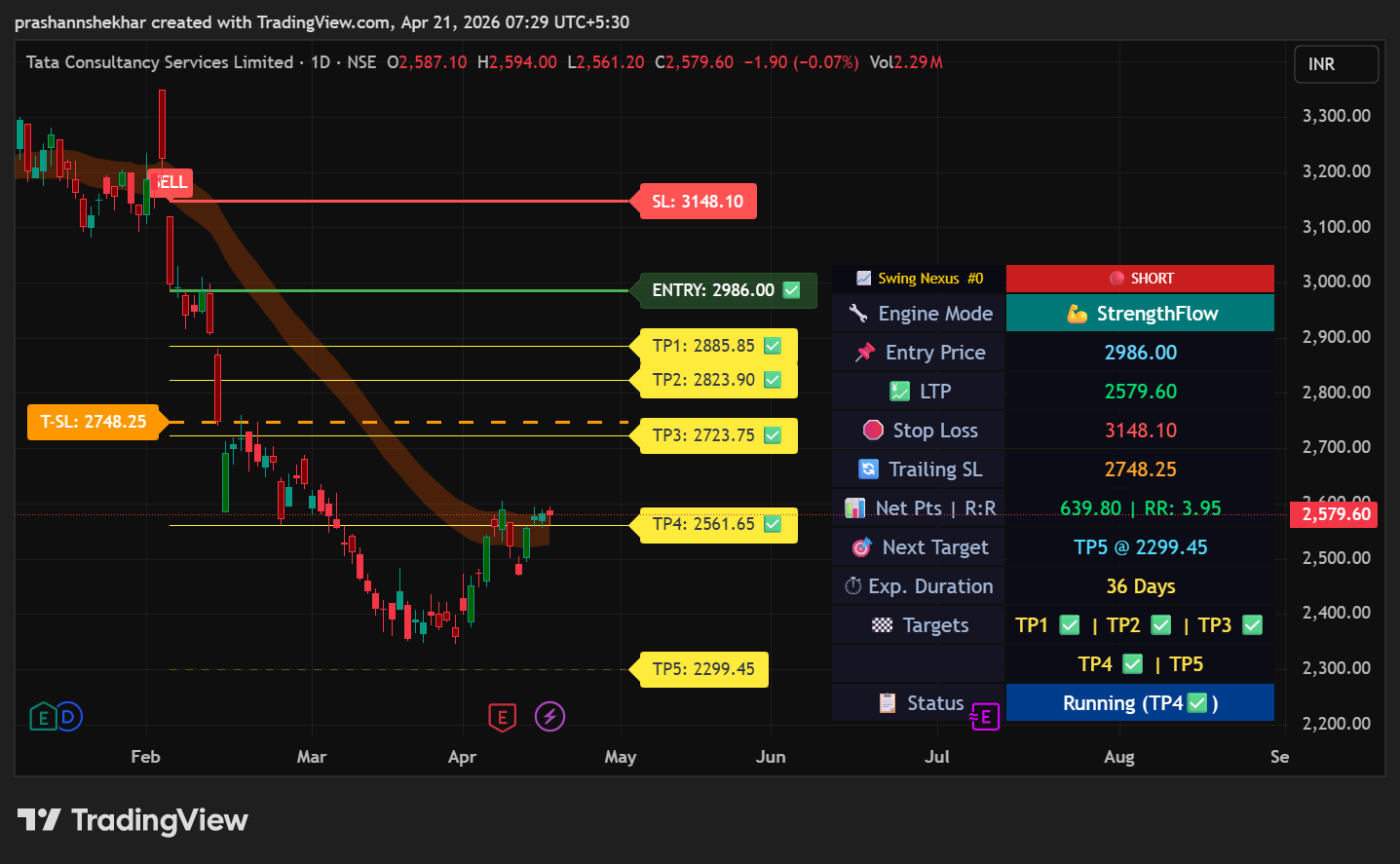Click the Swing Nexus chart icon

(x=863, y=279)
